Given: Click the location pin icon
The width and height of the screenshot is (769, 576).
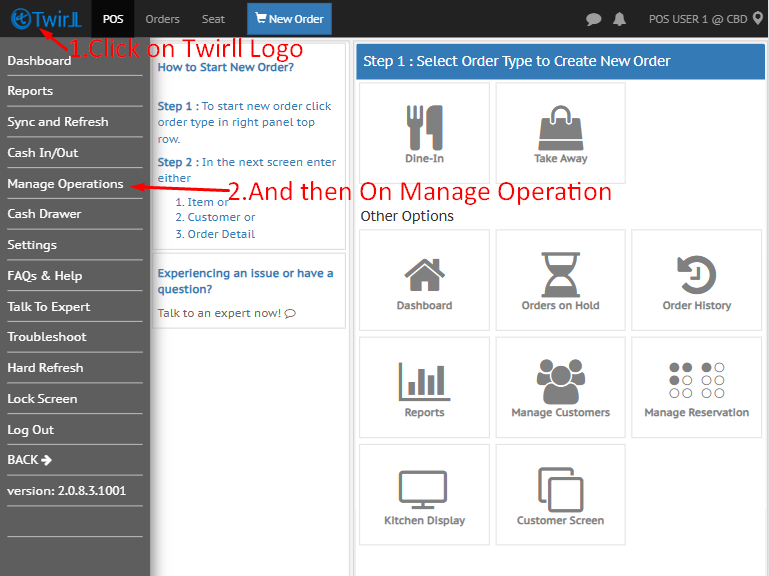Looking at the screenshot, I should (x=758, y=18).
